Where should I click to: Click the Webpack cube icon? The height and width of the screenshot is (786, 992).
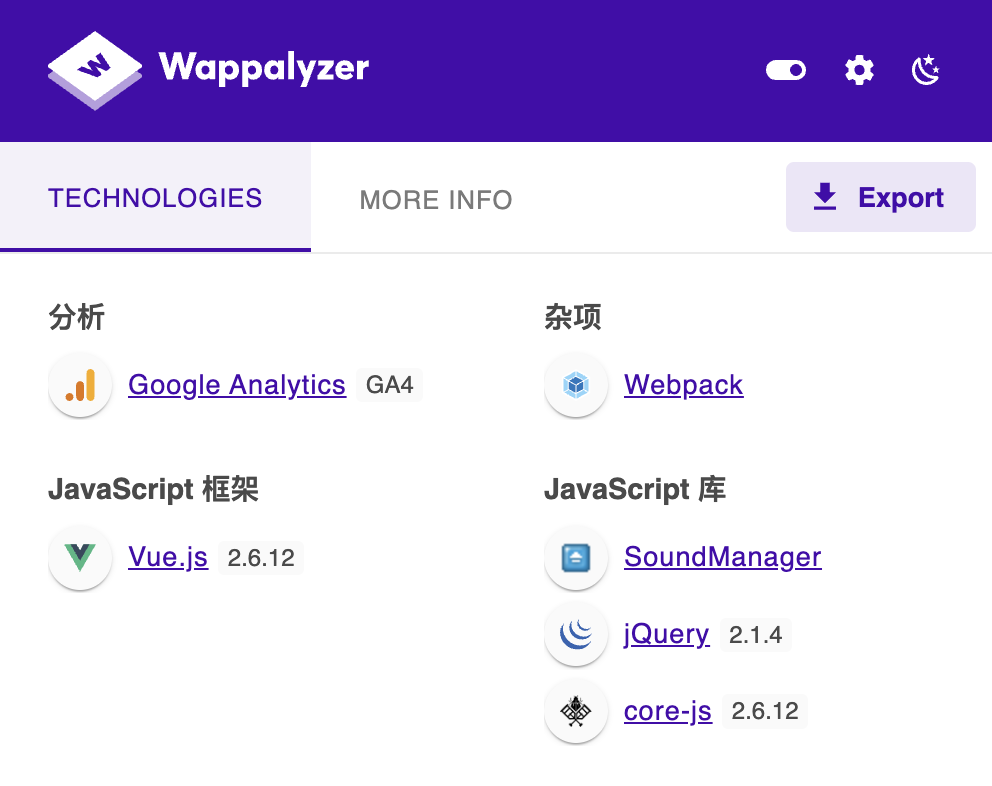pos(576,385)
